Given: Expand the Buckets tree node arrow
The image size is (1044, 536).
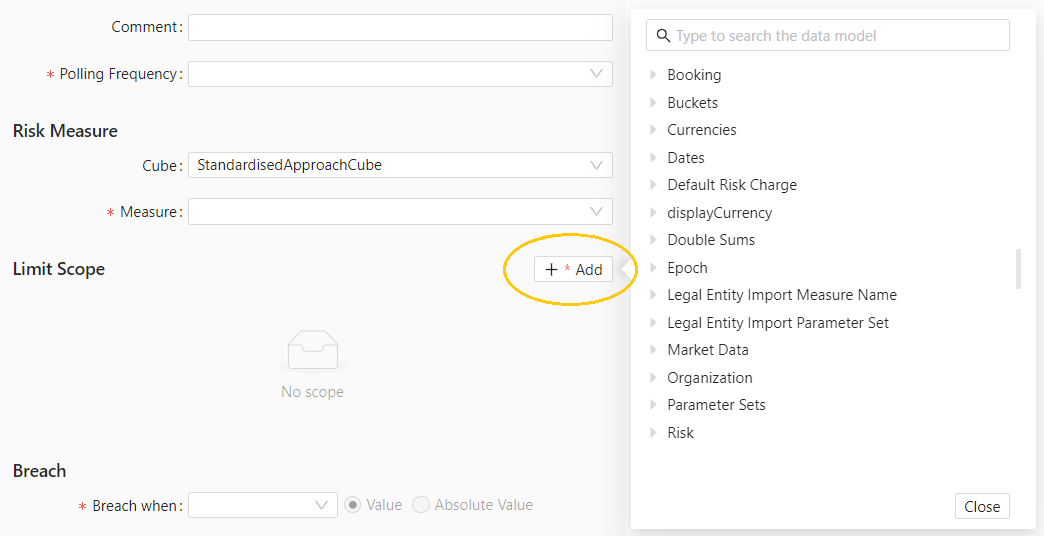Looking at the screenshot, I should [654, 103].
